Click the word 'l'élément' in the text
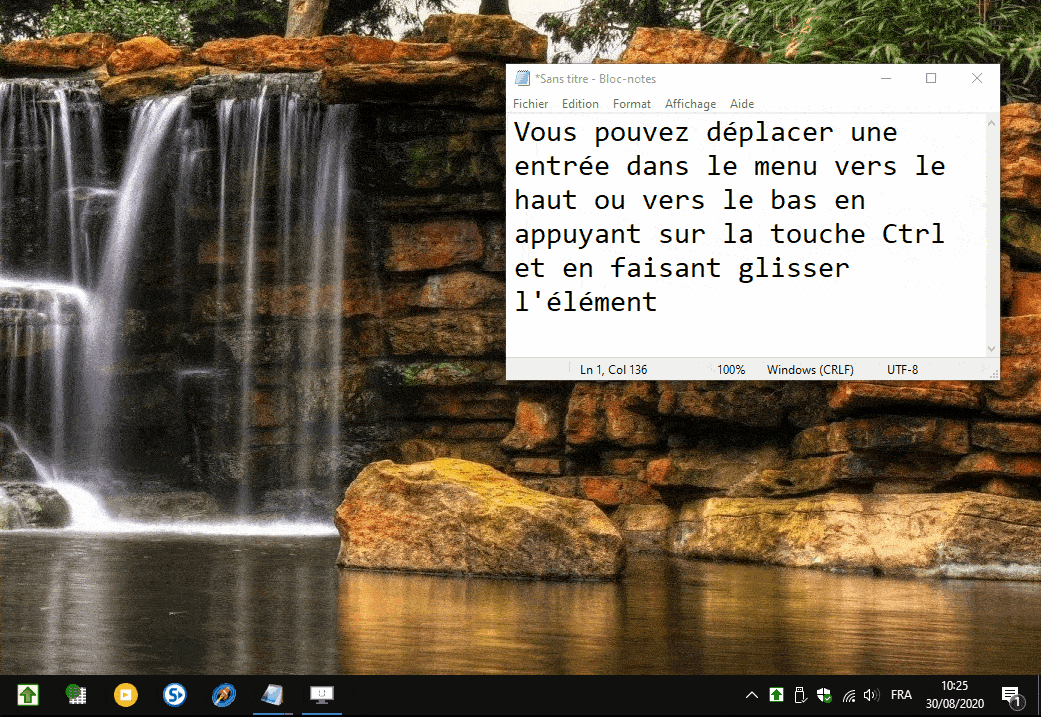The height and width of the screenshot is (717, 1041). 586,302
